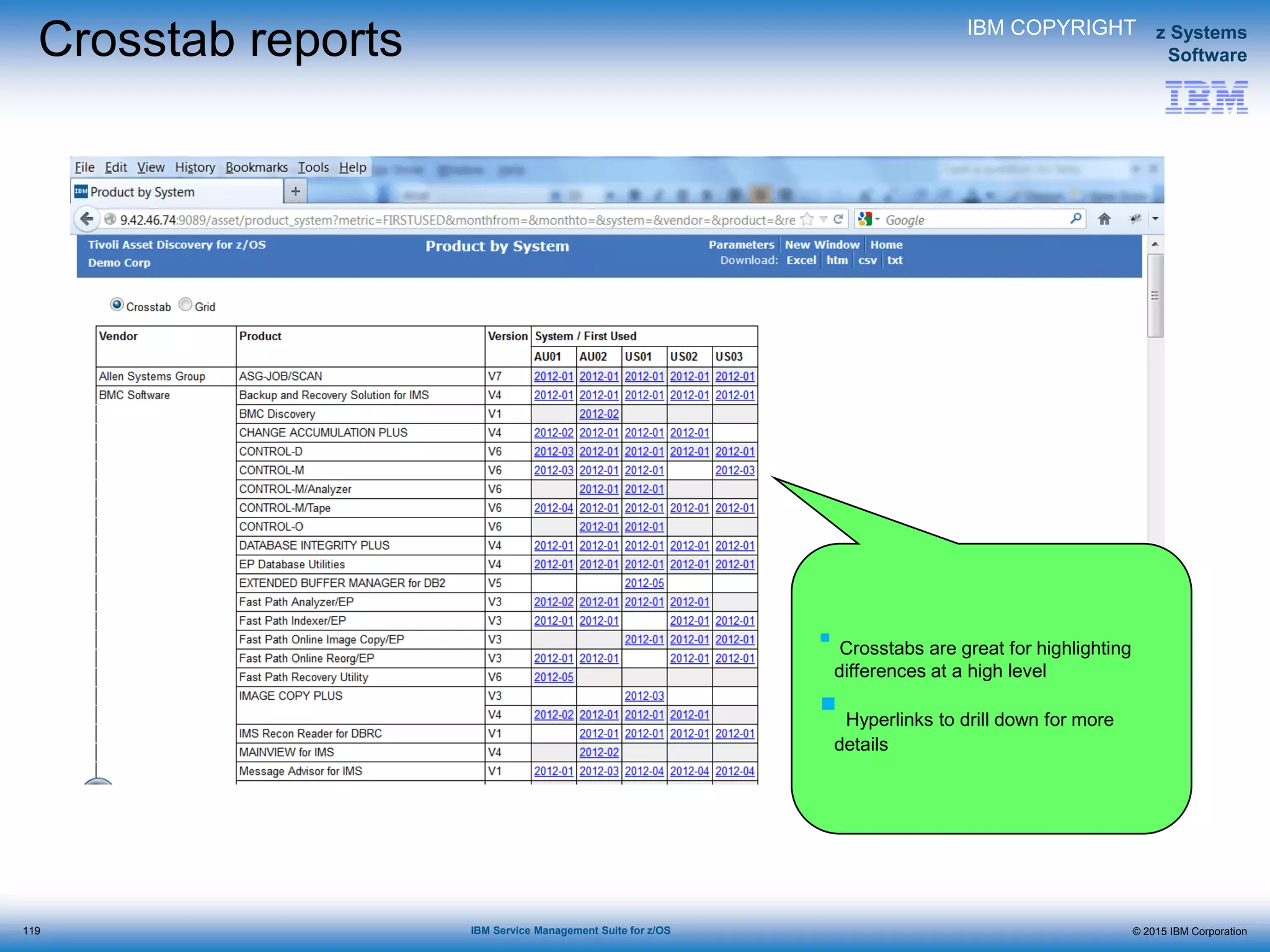This screenshot has height=952, width=1270.
Task: Click the browser home icon
Action: pyautogui.click(x=1104, y=219)
